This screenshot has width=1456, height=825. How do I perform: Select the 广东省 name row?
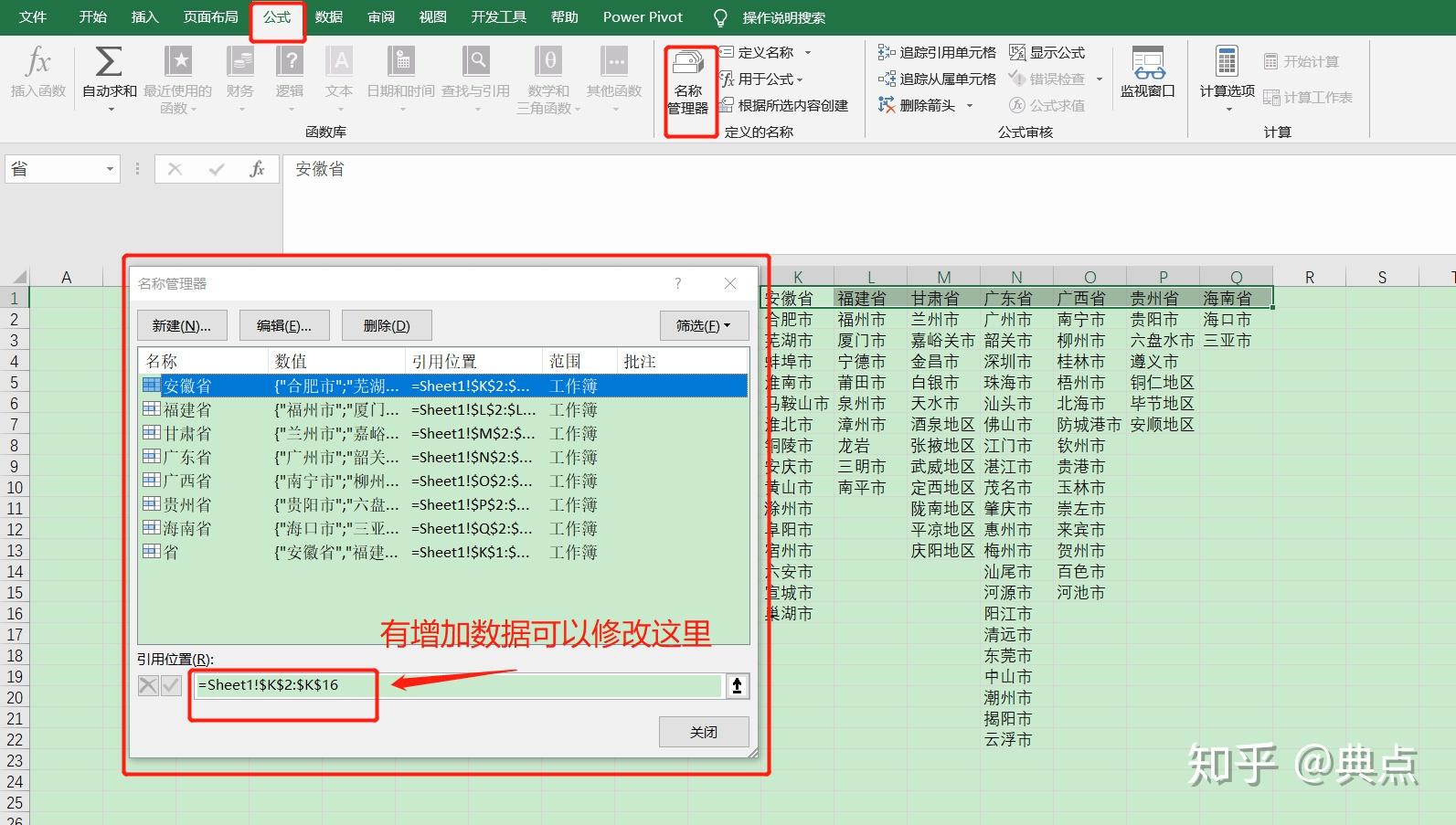443,458
